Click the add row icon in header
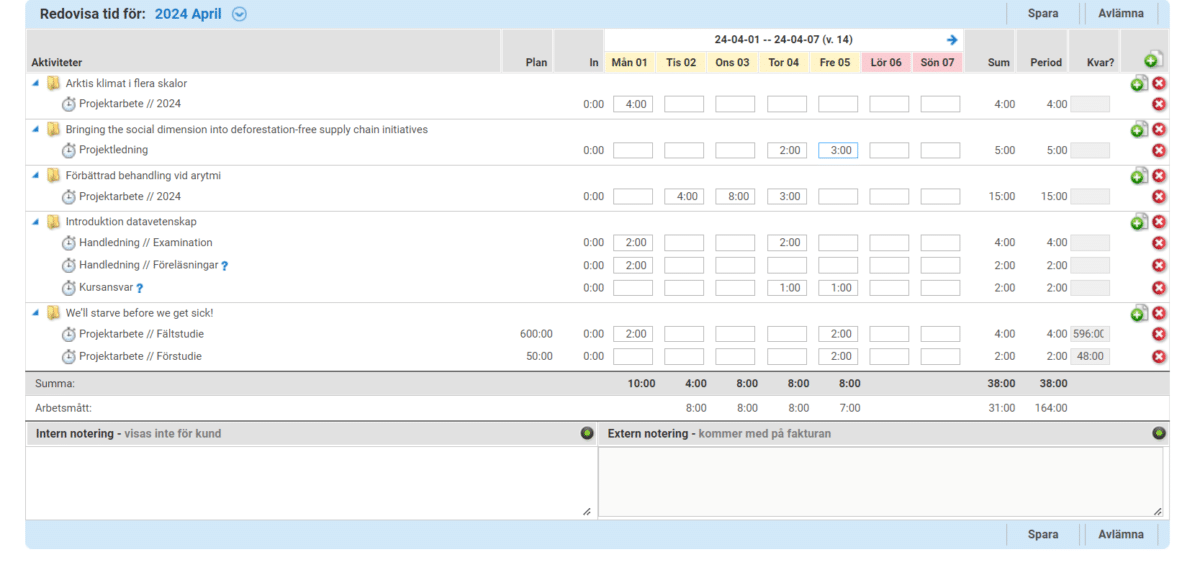The width and height of the screenshot is (1200, 570). pyautogui.click(x=1153, y=60)
